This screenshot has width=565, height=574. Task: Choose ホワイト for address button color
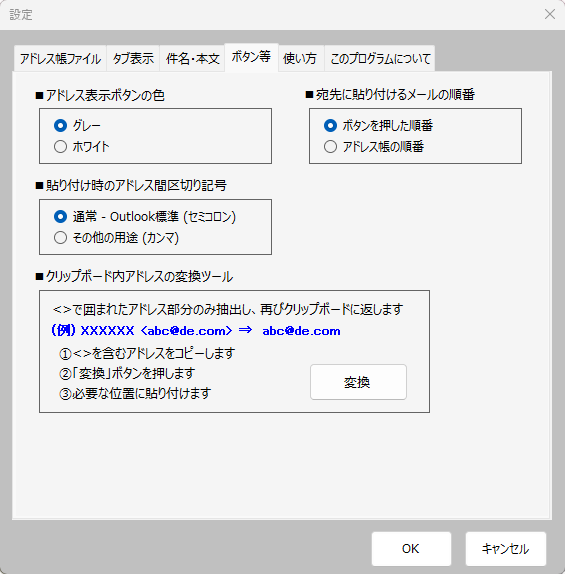coord(81,147)
